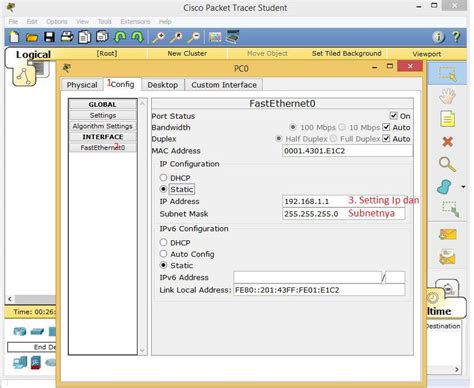Select Static under IP Configuration
This screenshot has height=388, width=474.
point(163,189)
